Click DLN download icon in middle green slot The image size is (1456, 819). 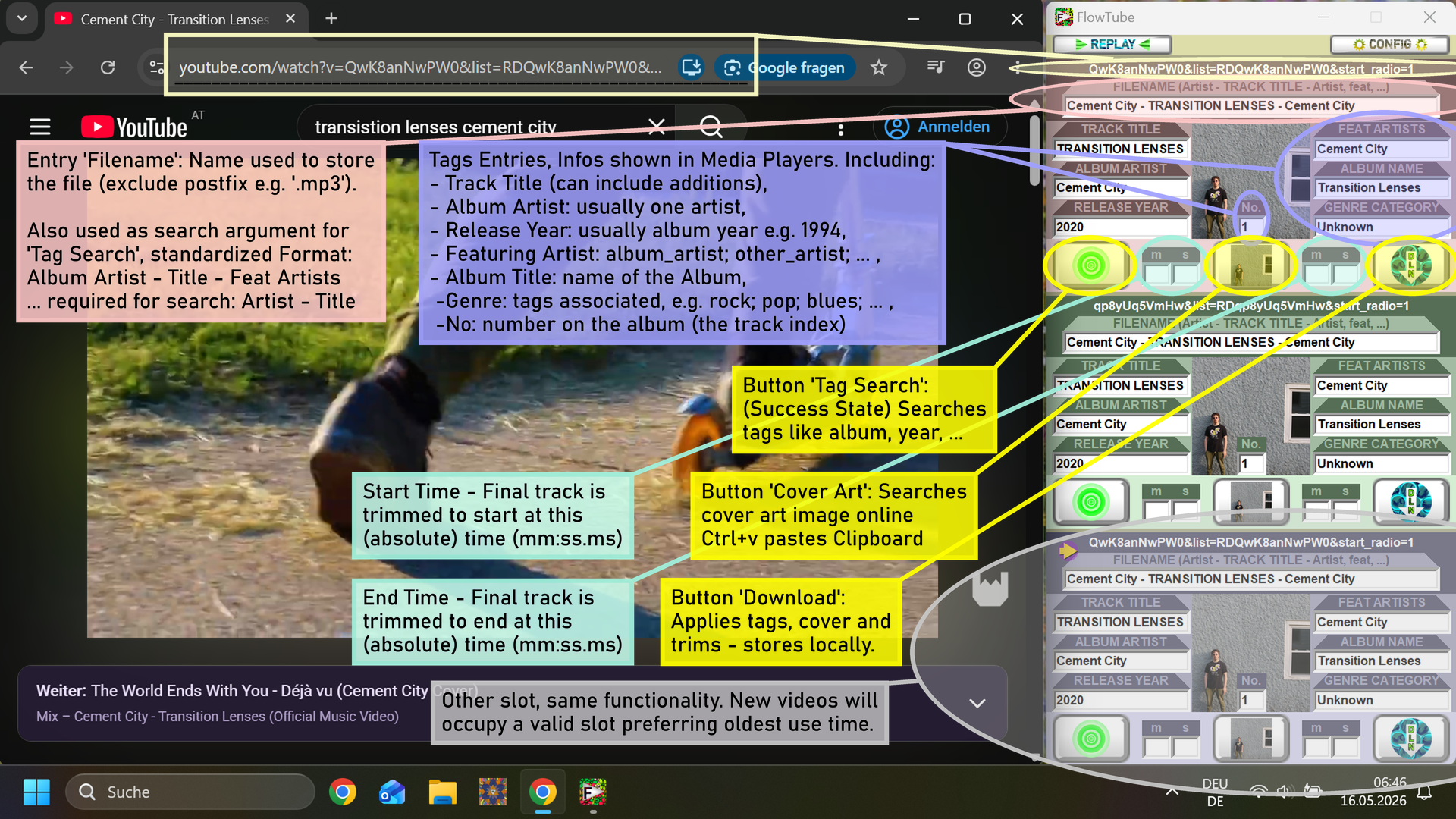point(1410,502)
